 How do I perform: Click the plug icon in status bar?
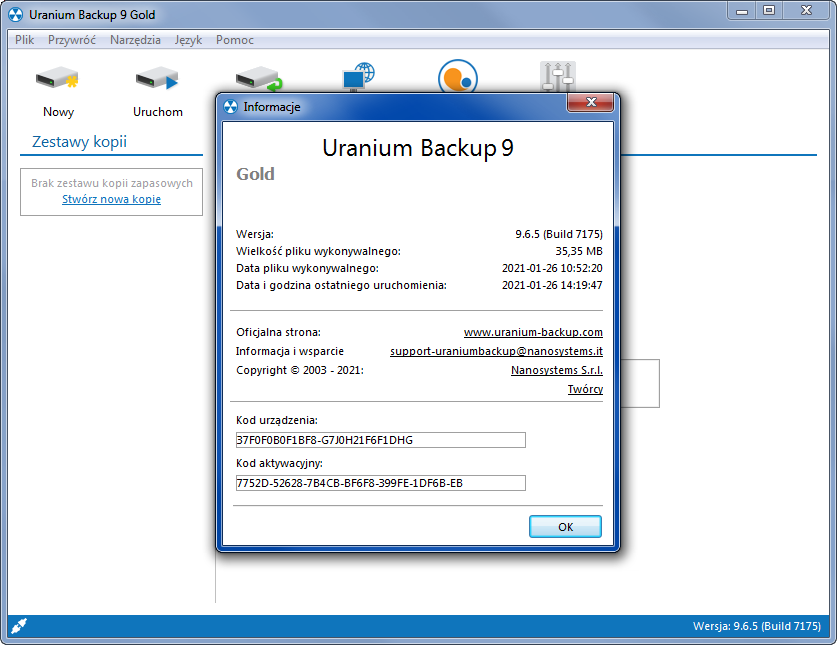[x=19, y=625]
